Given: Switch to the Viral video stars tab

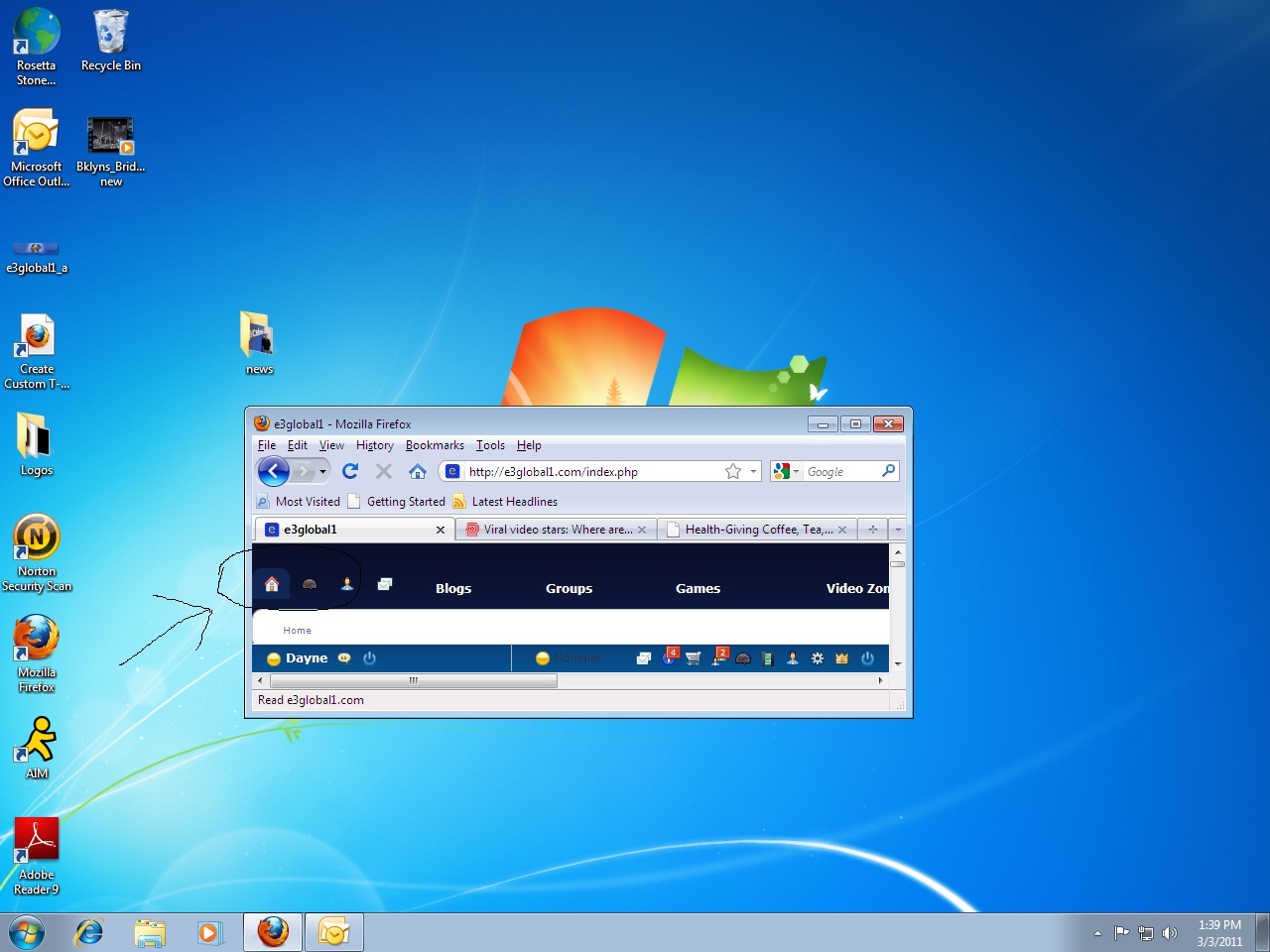Looking at the screenshot, I should click(556, 530).
